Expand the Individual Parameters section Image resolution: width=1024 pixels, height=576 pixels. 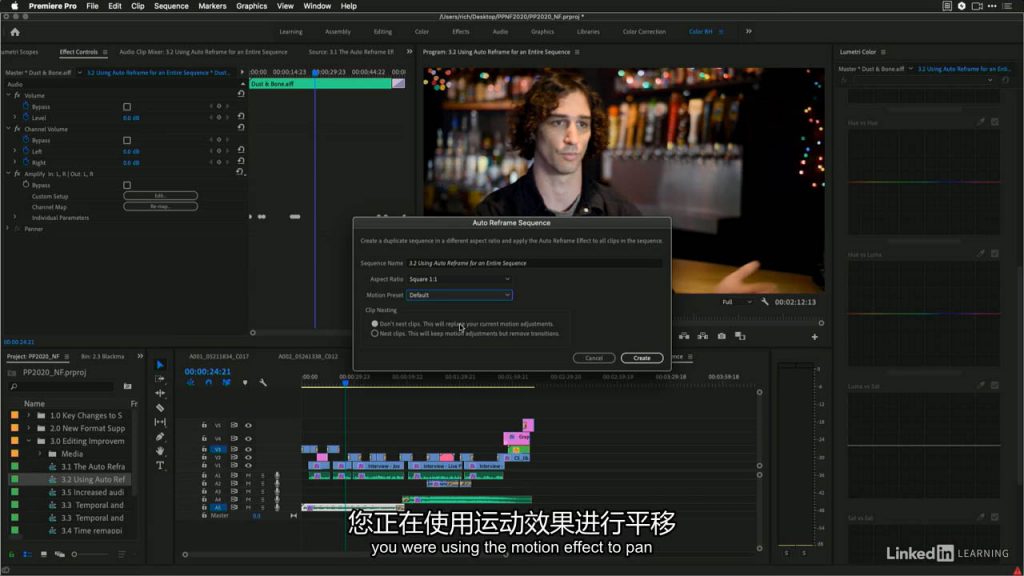pyautogui.click(x=15, y=217)
